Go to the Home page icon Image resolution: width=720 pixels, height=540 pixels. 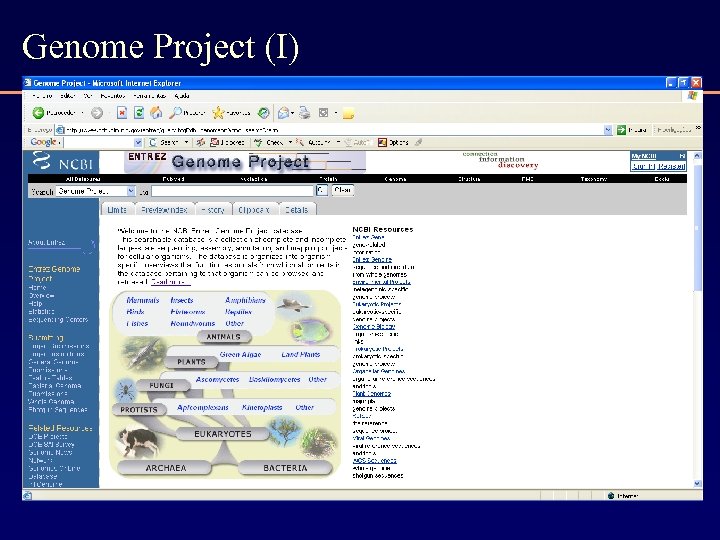coord(156,112)
